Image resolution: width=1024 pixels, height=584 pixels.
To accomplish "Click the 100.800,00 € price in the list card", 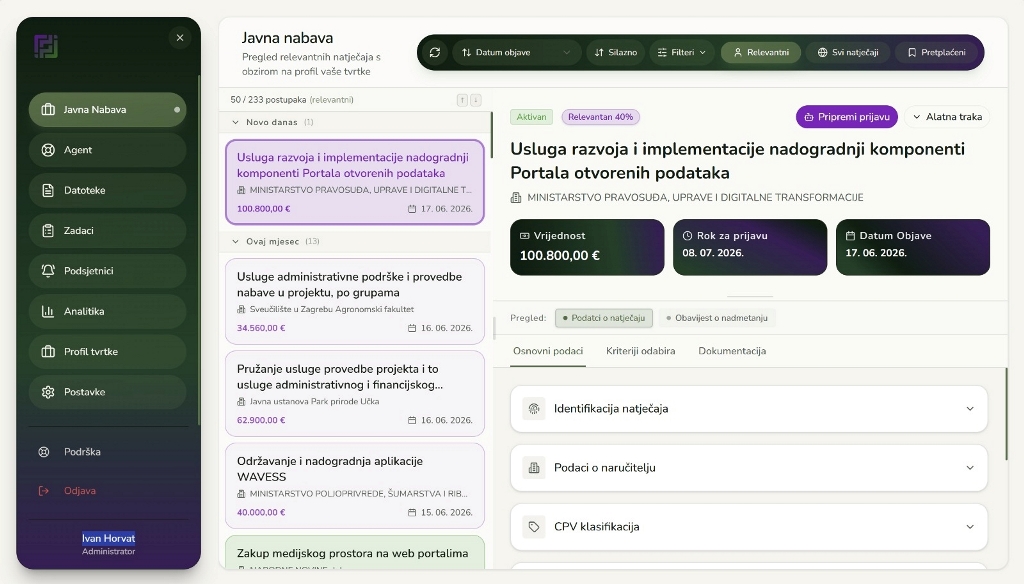I will [263, 209].
